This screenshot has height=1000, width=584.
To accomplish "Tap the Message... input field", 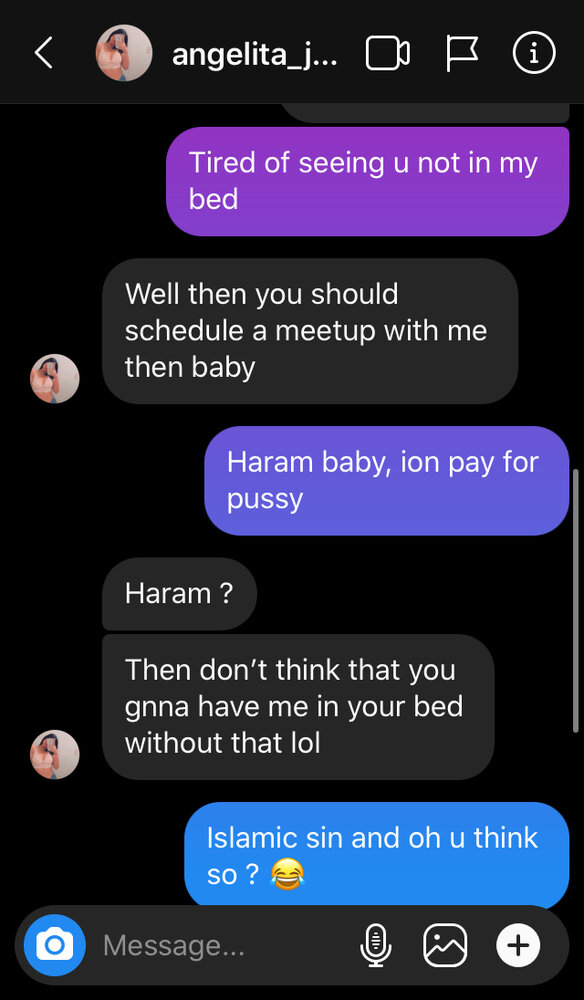I will 223,945.
